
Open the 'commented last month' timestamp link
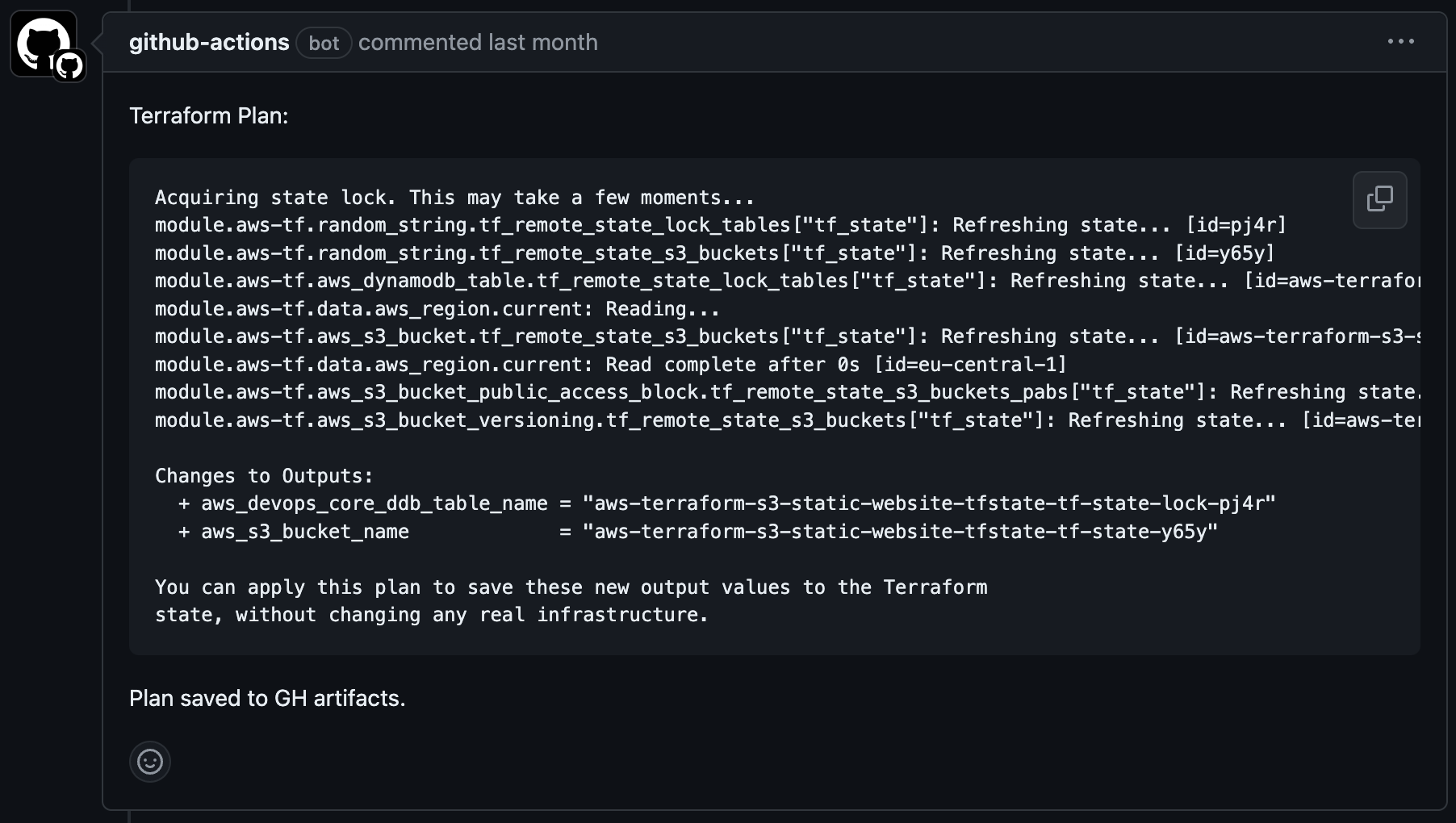click(x=478, y=42)
